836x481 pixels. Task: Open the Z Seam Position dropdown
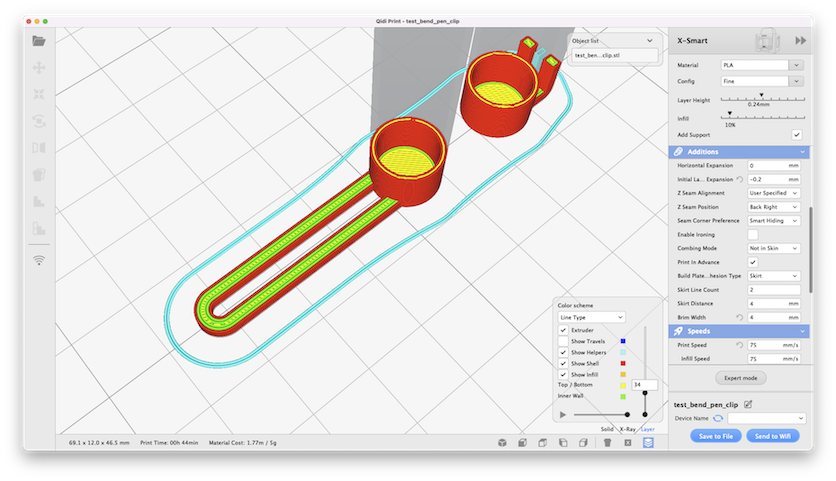[x=774, y=206]
